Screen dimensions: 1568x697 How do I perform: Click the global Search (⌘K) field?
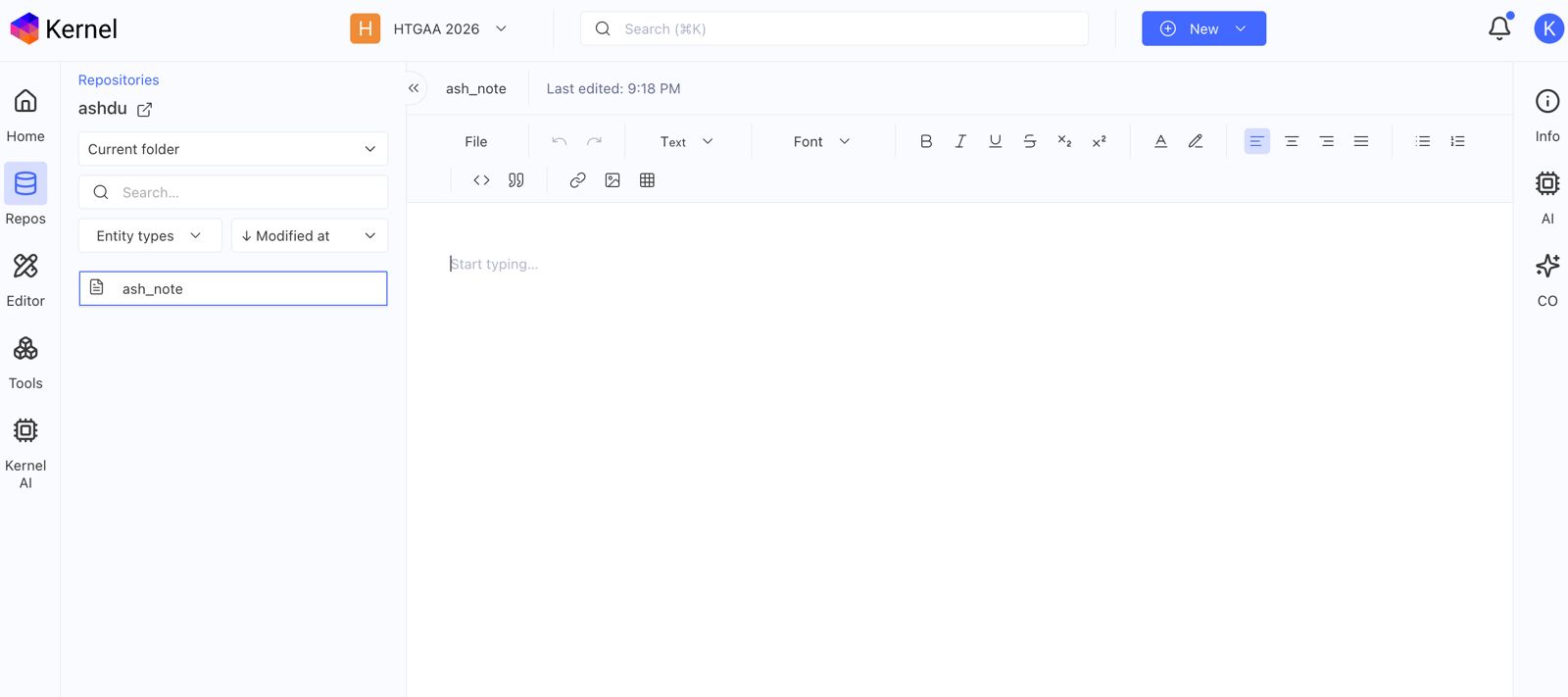pos(834,28)
